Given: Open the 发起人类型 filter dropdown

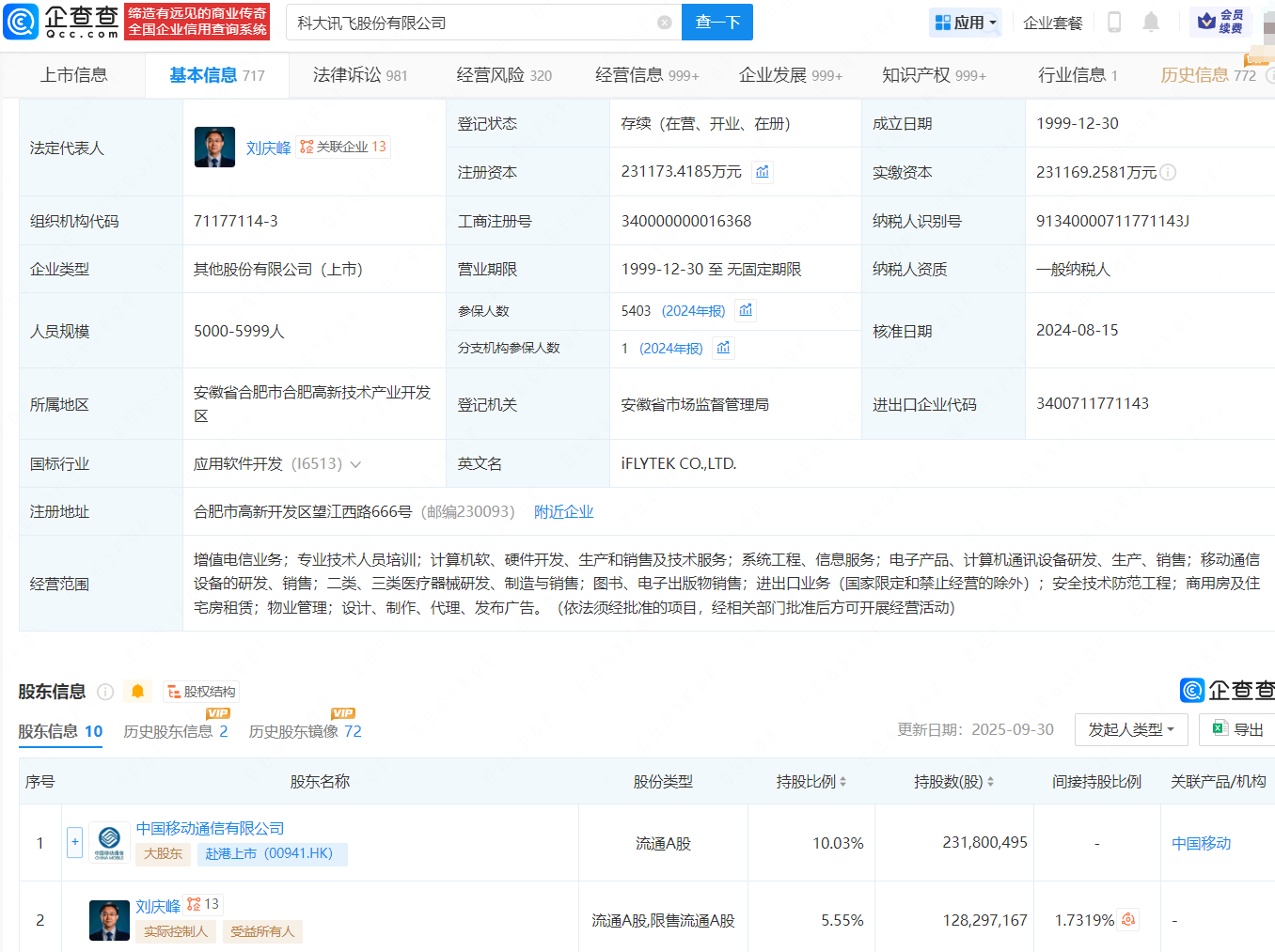Looking at the screenshot, I should click(1130, 729).
